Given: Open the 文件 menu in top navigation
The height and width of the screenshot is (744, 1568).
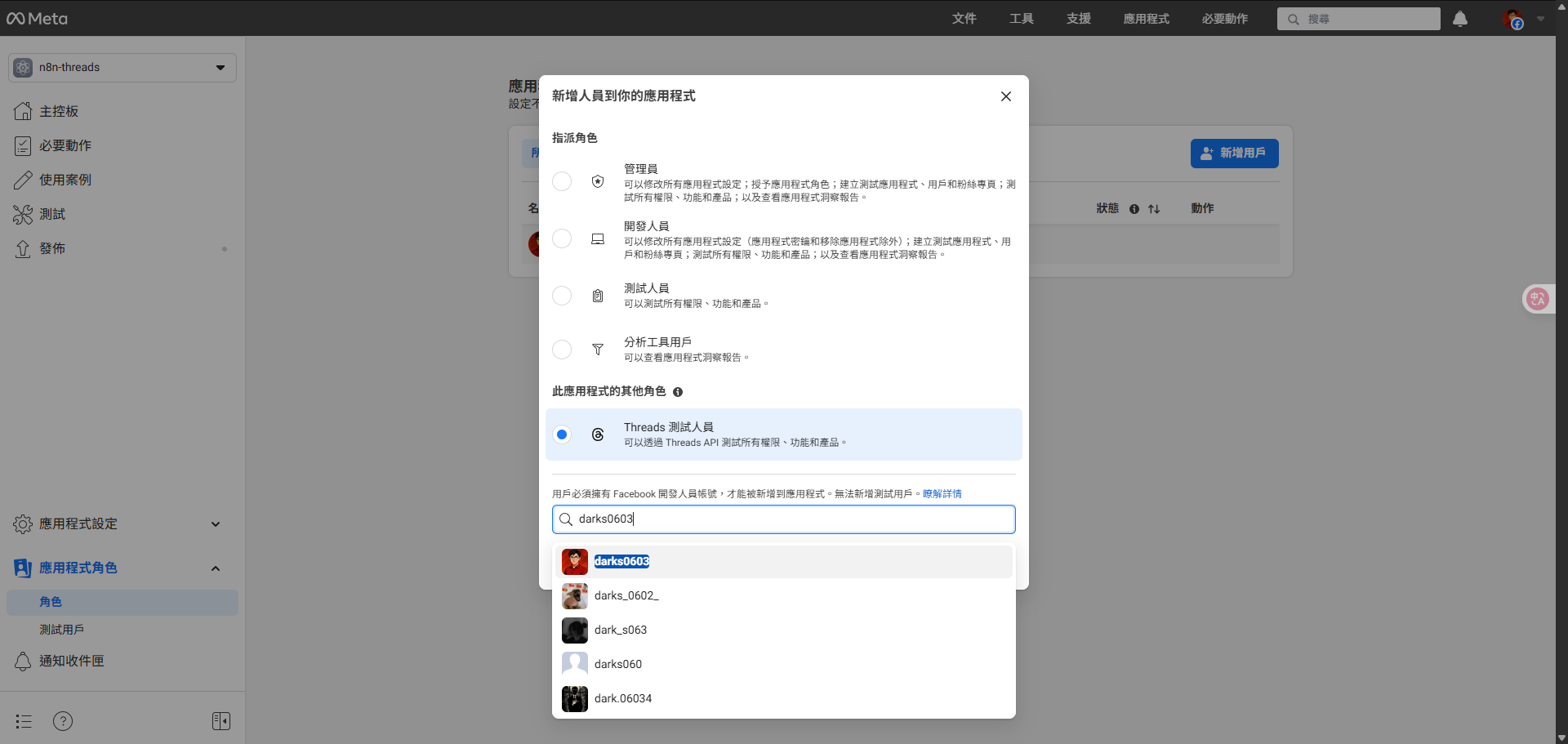Looking at the screenshot, I should pos(964,18).
